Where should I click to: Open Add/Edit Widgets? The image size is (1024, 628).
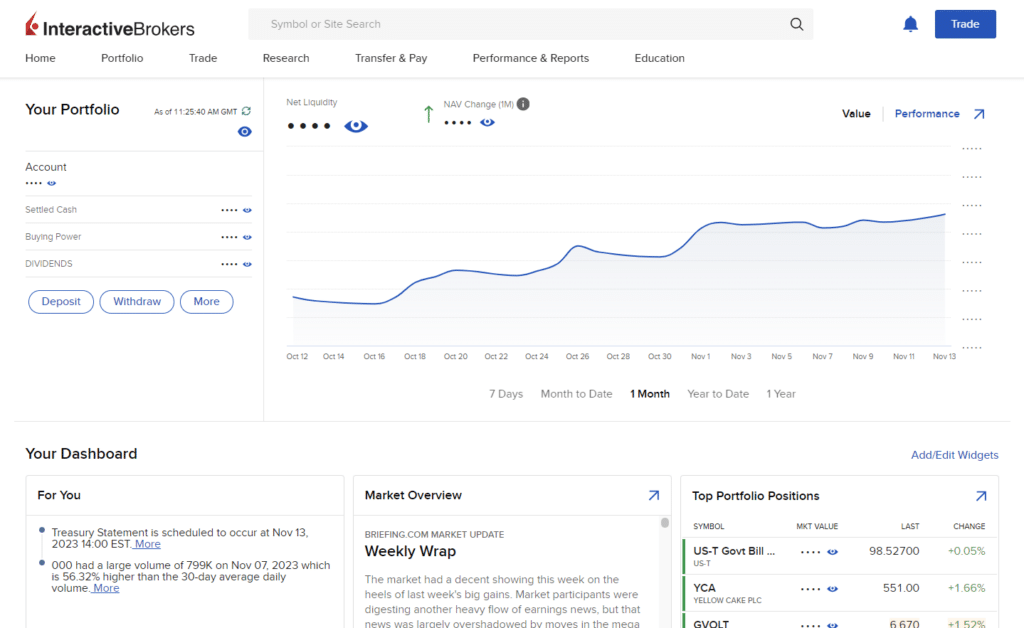954,455
